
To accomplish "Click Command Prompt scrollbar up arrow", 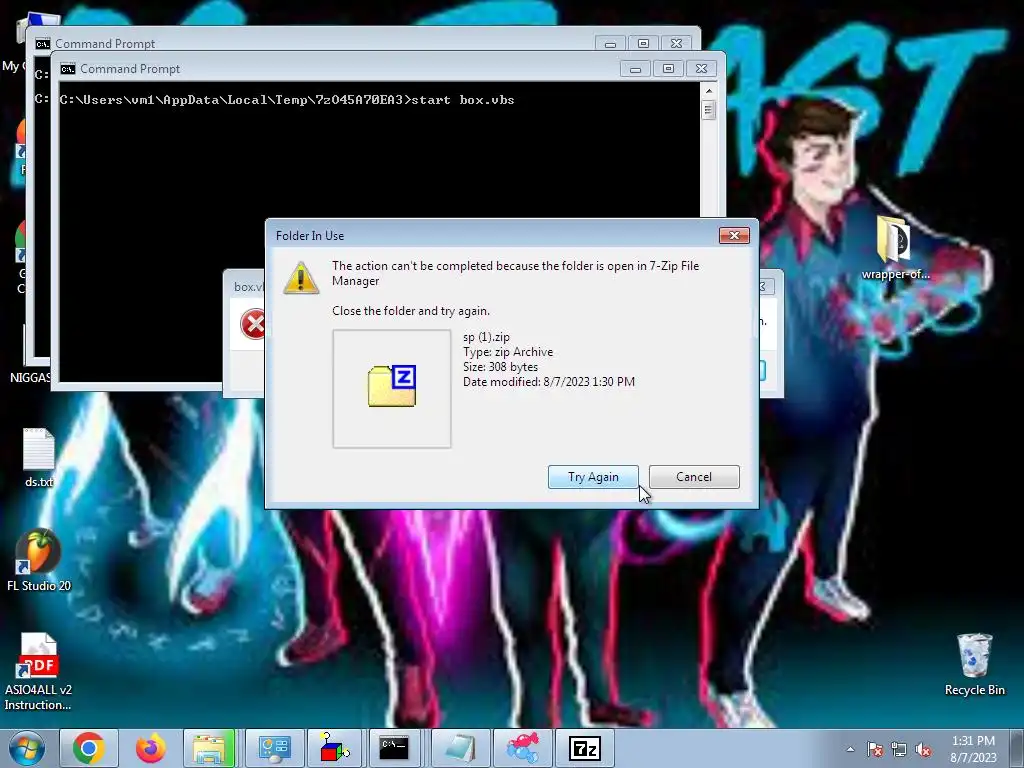I will (709, 90).
